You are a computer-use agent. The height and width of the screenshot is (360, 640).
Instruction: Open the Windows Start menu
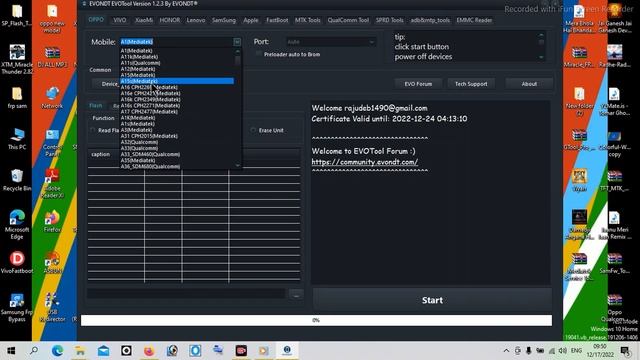coord(11,351)
